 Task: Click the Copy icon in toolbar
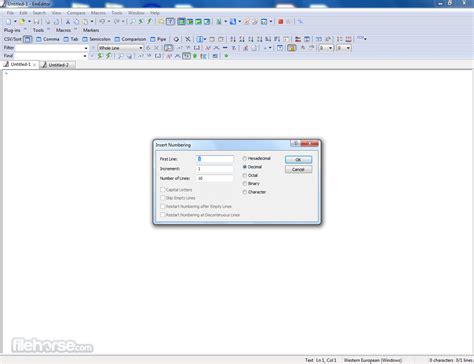[76, 21]
